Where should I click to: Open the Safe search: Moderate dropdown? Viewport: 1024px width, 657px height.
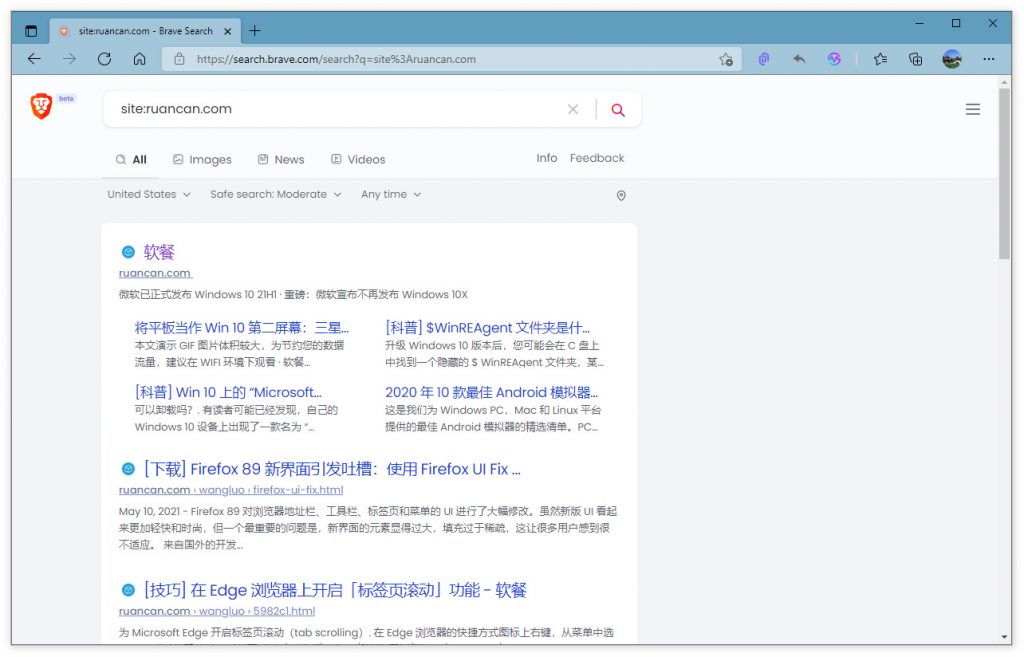[275, 194]
